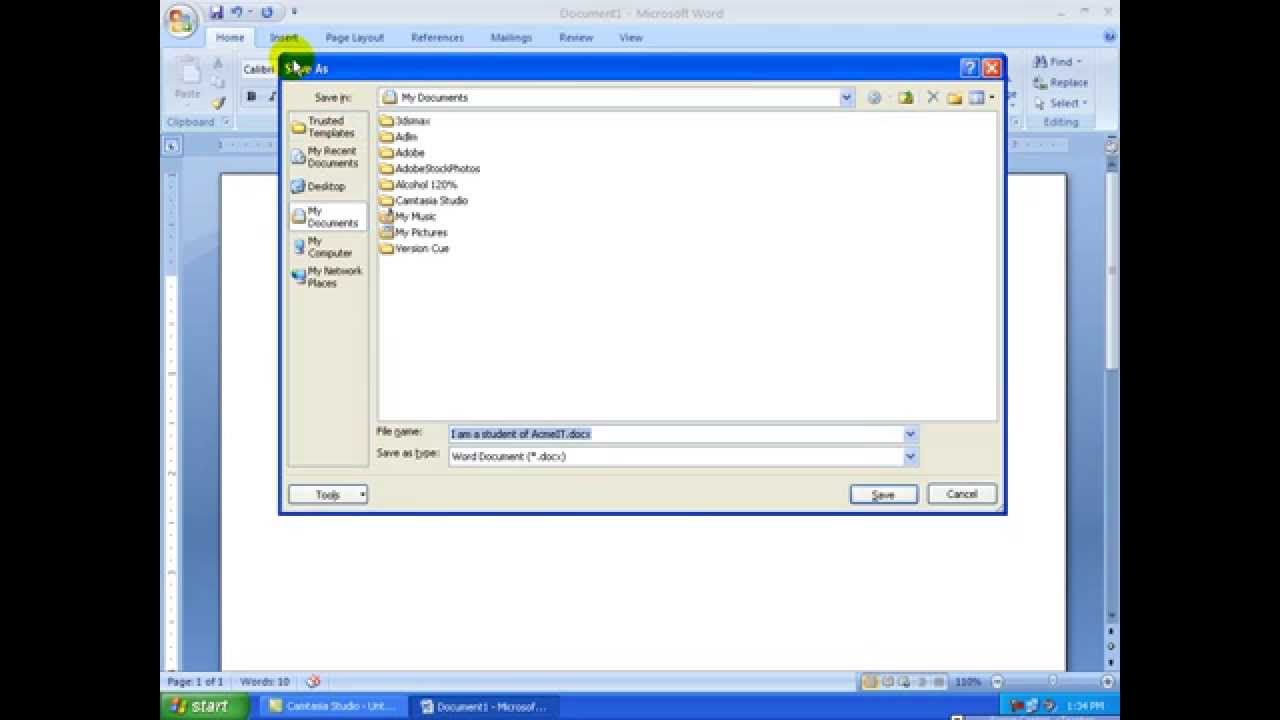Screen dimensions: 1280x720
Task: Select the 3dsmax folder
Action: point(405,120)
